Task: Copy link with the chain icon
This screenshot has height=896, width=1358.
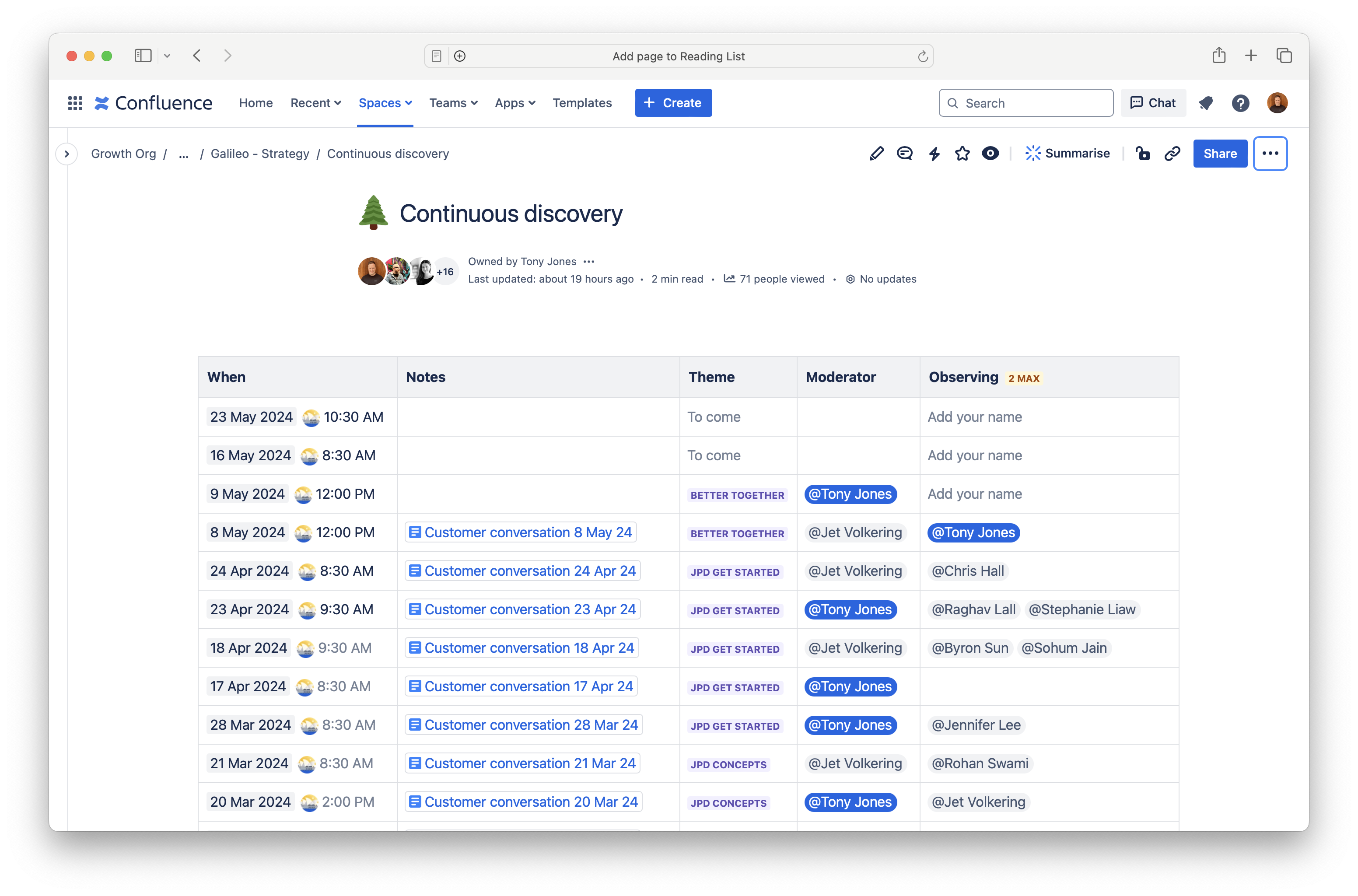Action: (x=1172, y=153)
